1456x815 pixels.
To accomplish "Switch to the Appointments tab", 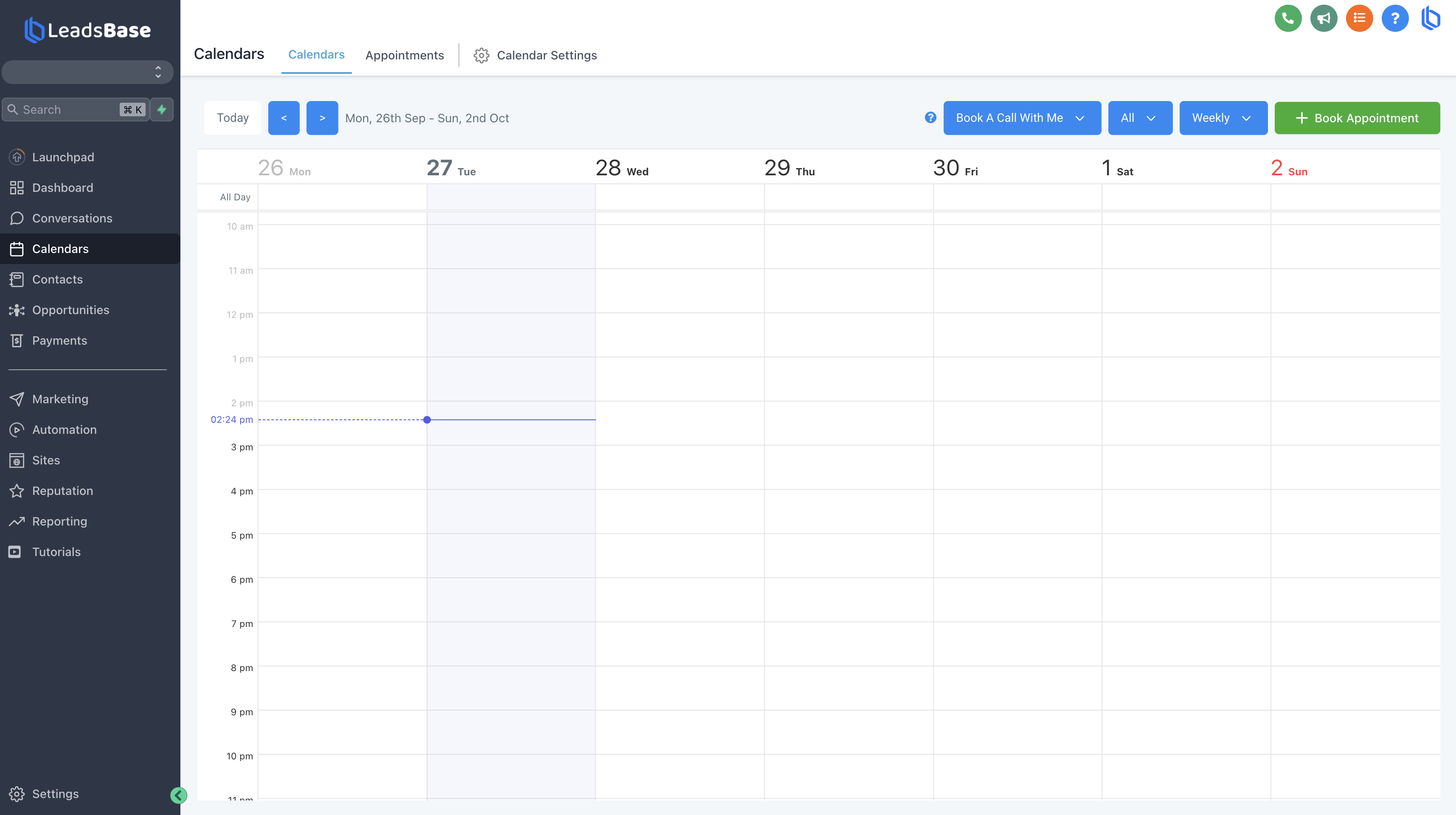I will click(404, 55).
